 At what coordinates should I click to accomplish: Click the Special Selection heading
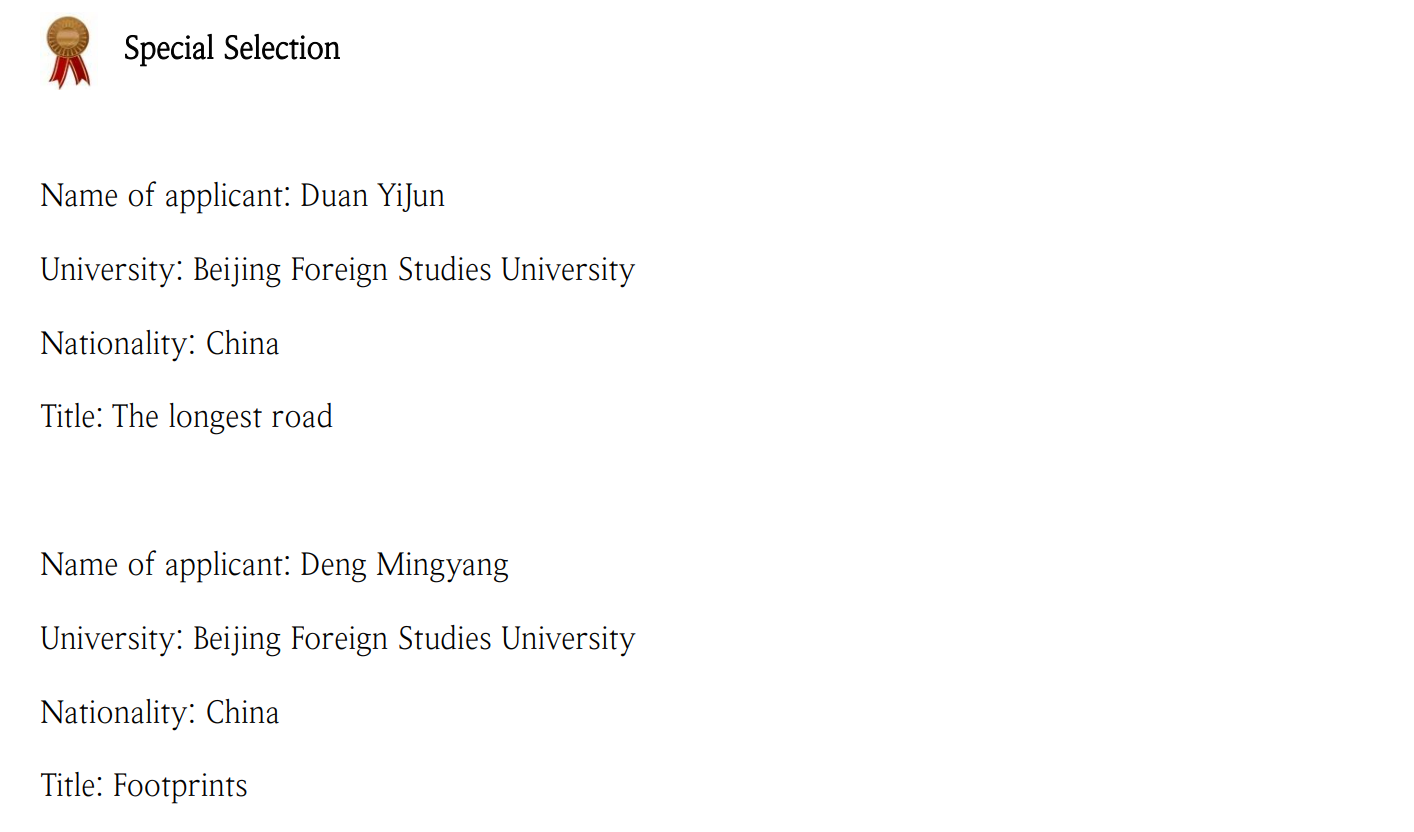point(232,48)
